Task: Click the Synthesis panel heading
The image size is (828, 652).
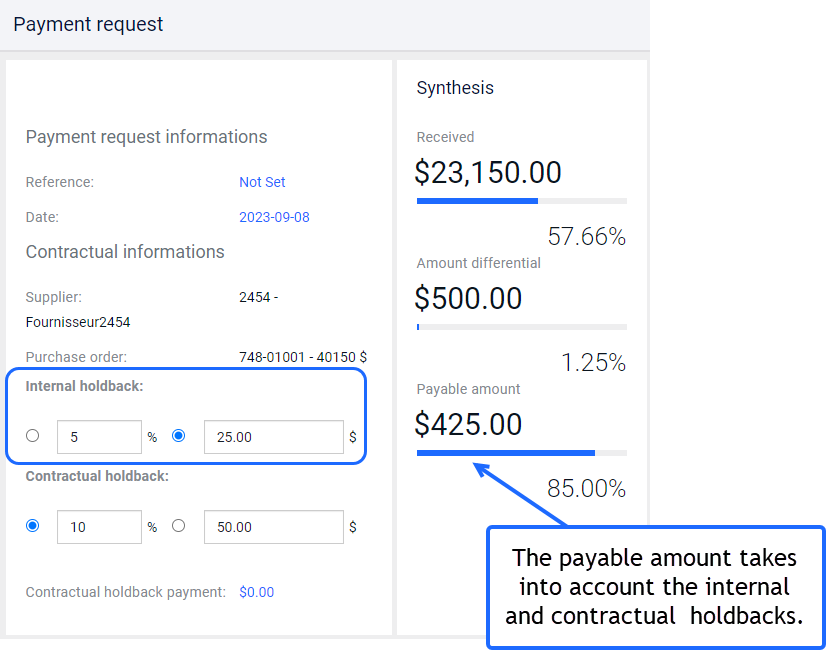Action: [455, 88]
